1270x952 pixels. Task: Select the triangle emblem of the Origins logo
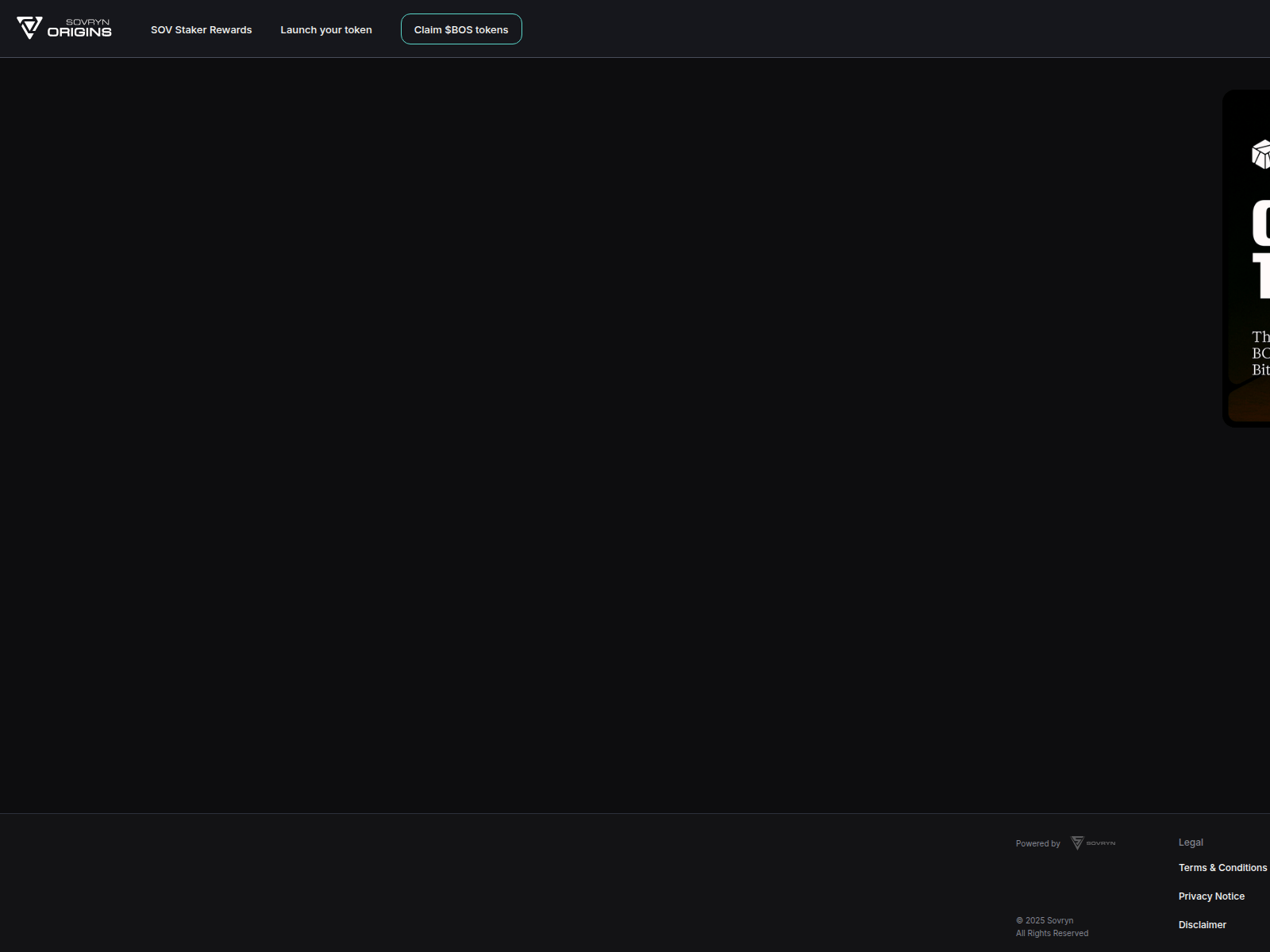(29, 26)
